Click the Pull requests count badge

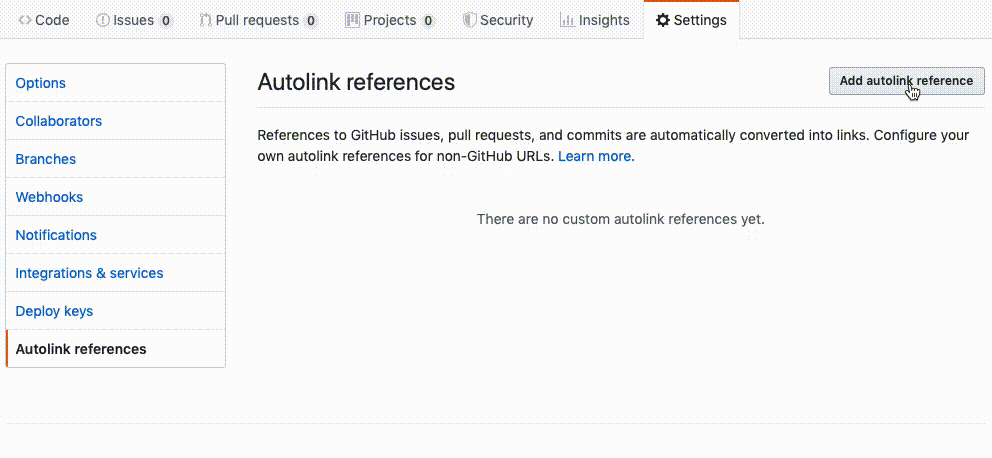click(x=311, y=20)
